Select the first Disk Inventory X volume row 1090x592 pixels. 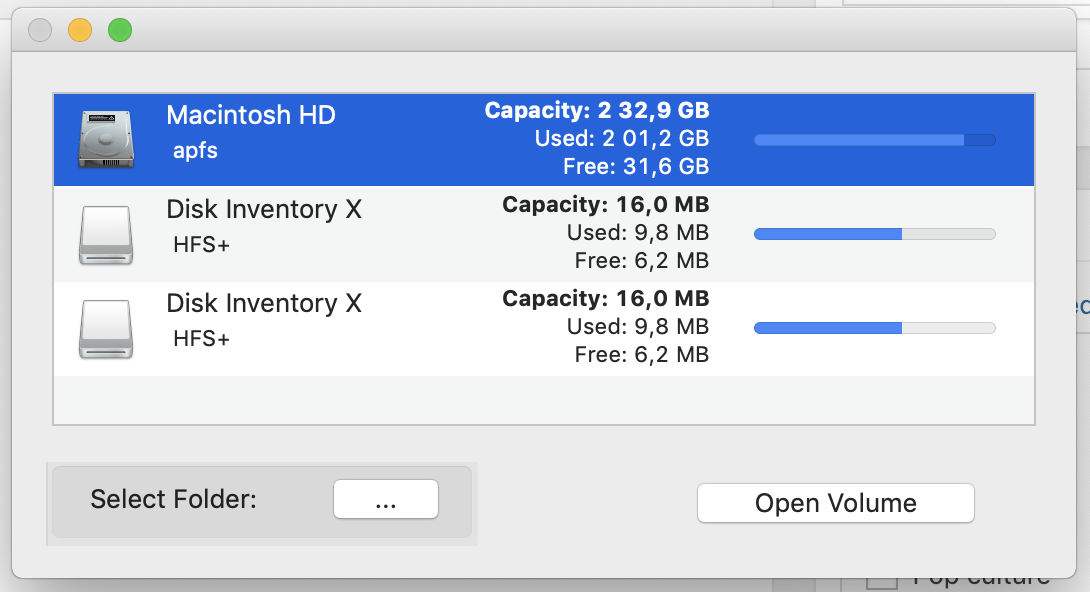coord(544,233)
